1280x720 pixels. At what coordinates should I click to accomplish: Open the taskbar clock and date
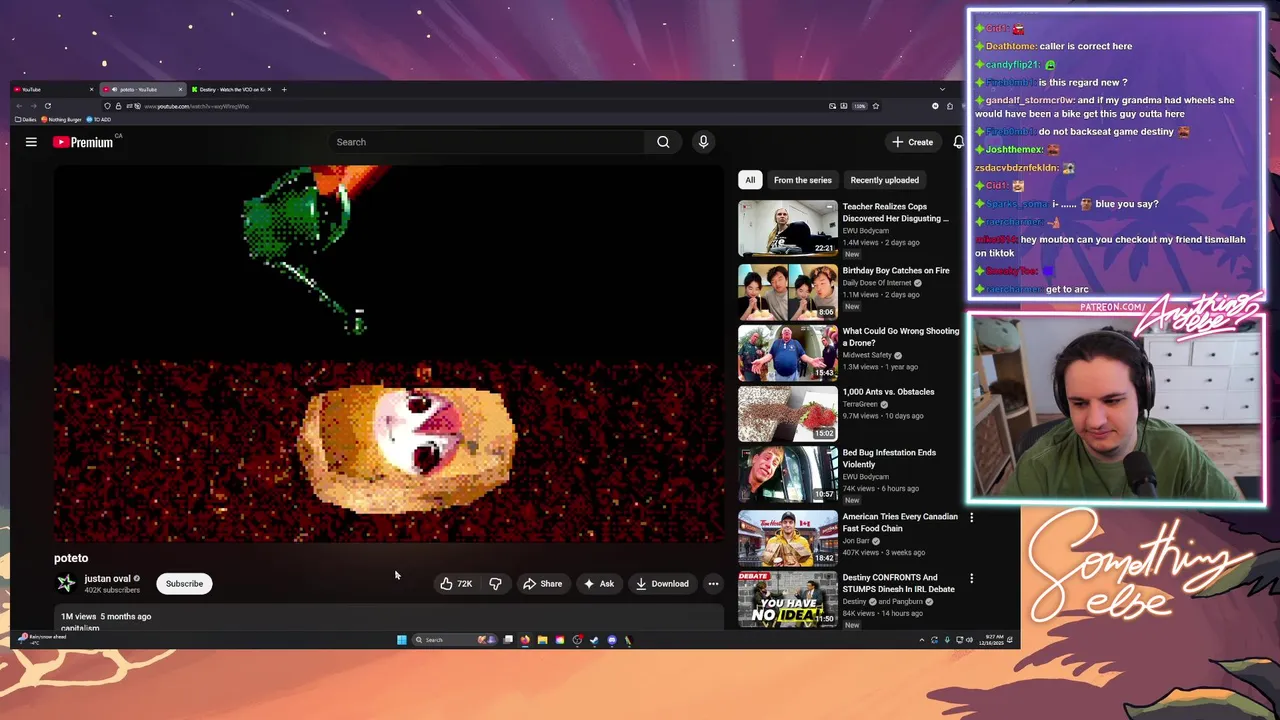(993, 640)
